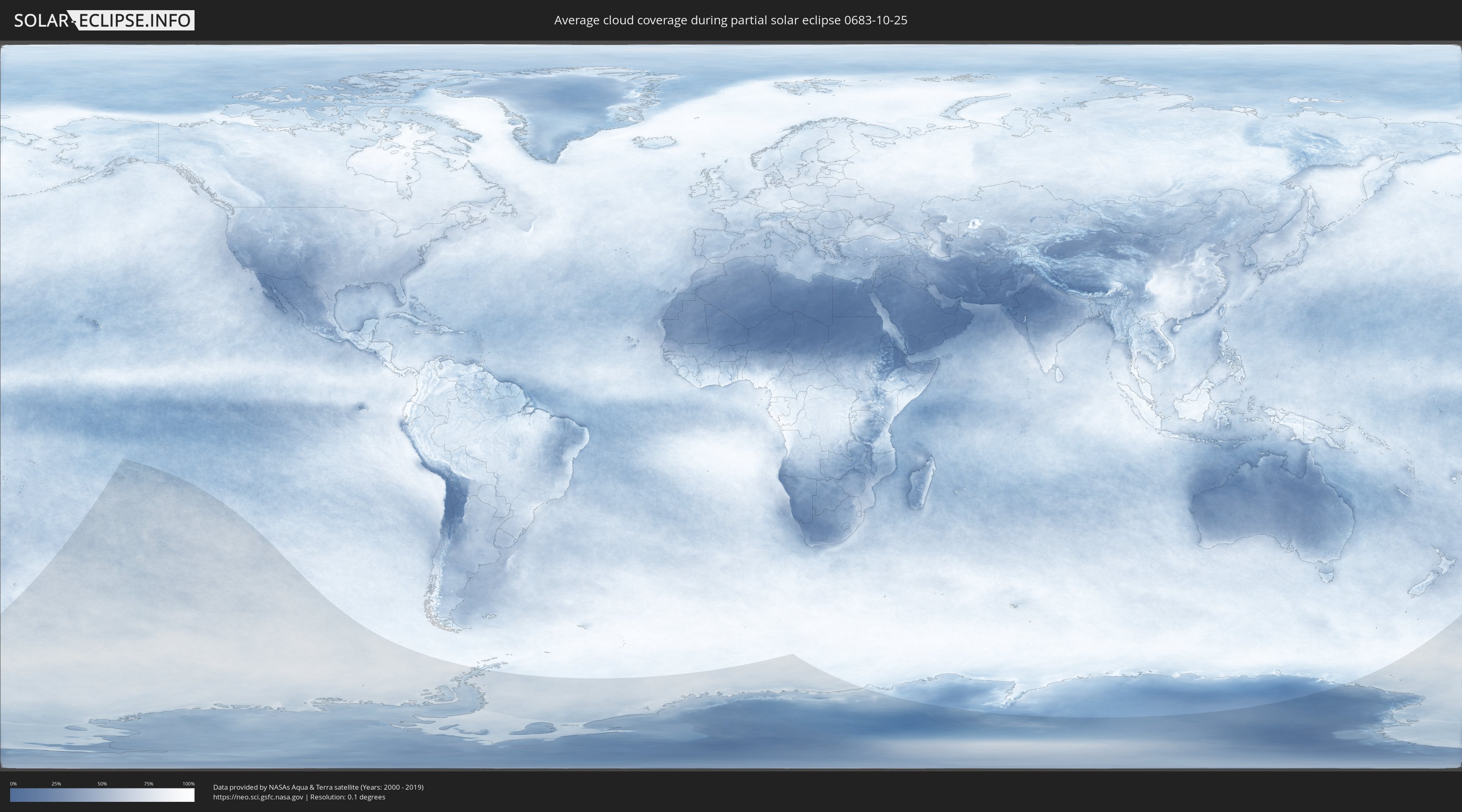The height and width of the screenshot is (812, 1462).
Task: Click the 0% legend label
Action: [x=13, y=784]
